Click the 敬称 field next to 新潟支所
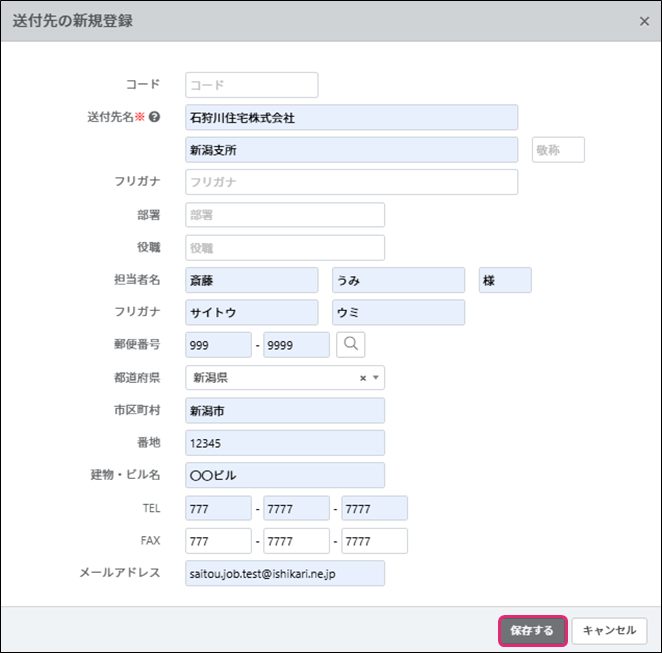Image resolution: width=662 pixels, height=653 pixels. tap(558, 150)
